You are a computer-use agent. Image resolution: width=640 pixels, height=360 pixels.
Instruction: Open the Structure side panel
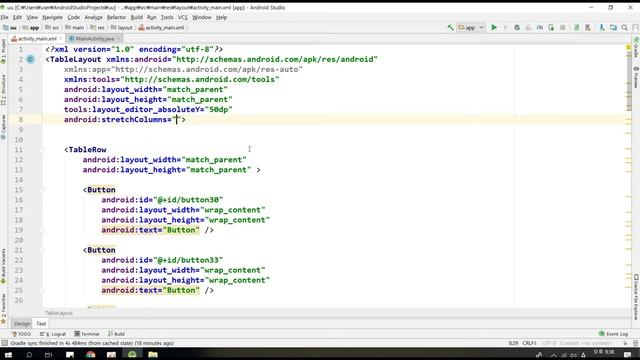pos(3,90)
